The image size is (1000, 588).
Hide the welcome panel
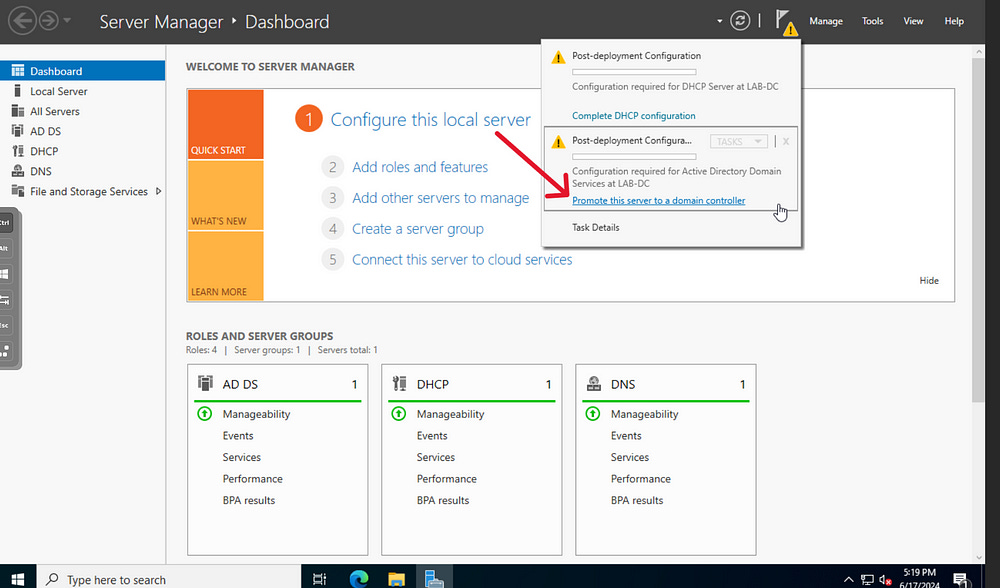929,281
